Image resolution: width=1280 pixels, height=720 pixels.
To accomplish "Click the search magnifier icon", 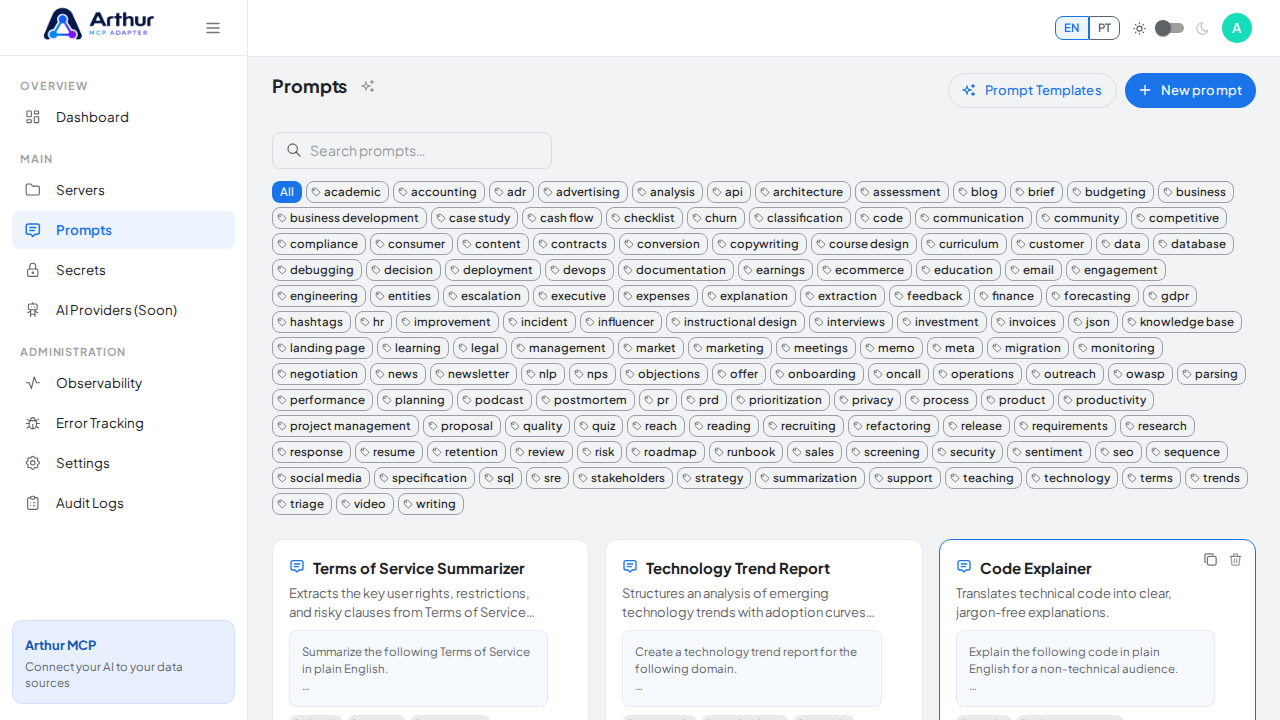I will click(294, 150).
